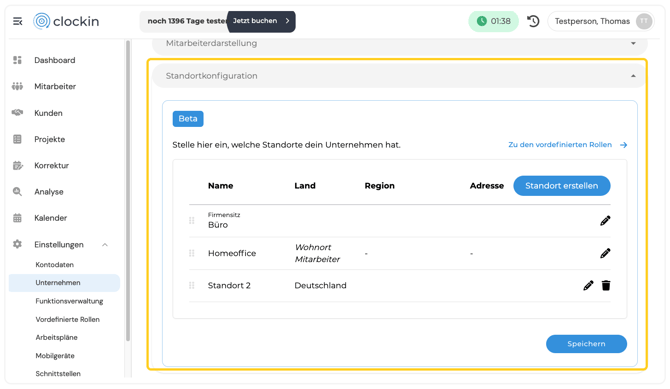
Task: Open Vordefinierte Rollen in the sidebar
Action: click(x=68, y=319)
